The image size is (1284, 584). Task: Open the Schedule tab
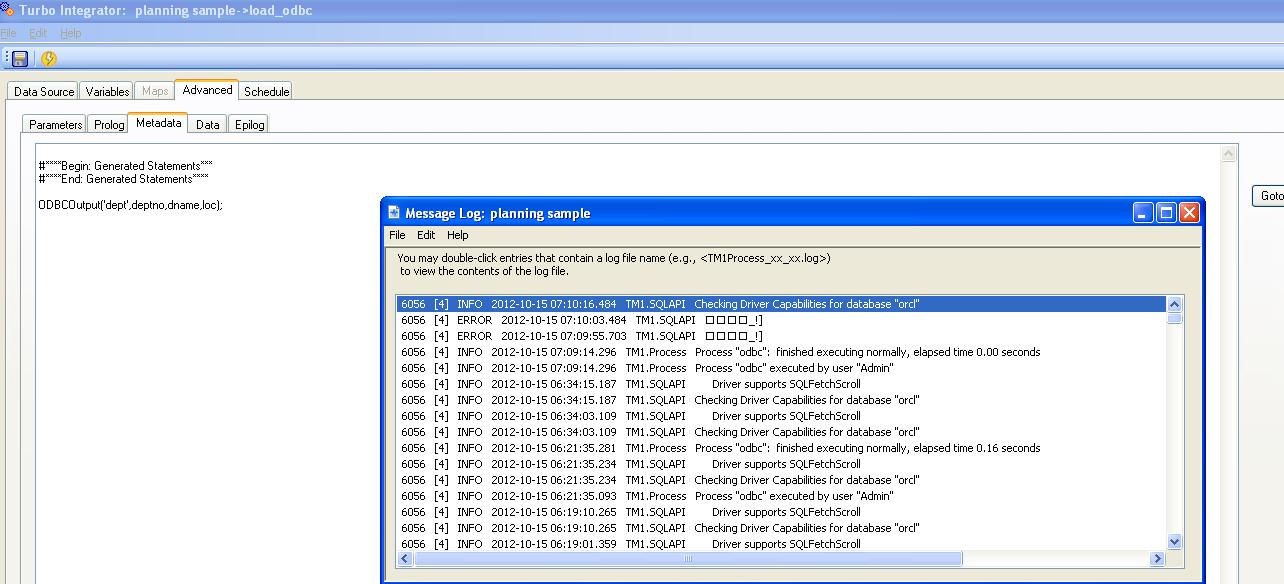coord(267,91)
